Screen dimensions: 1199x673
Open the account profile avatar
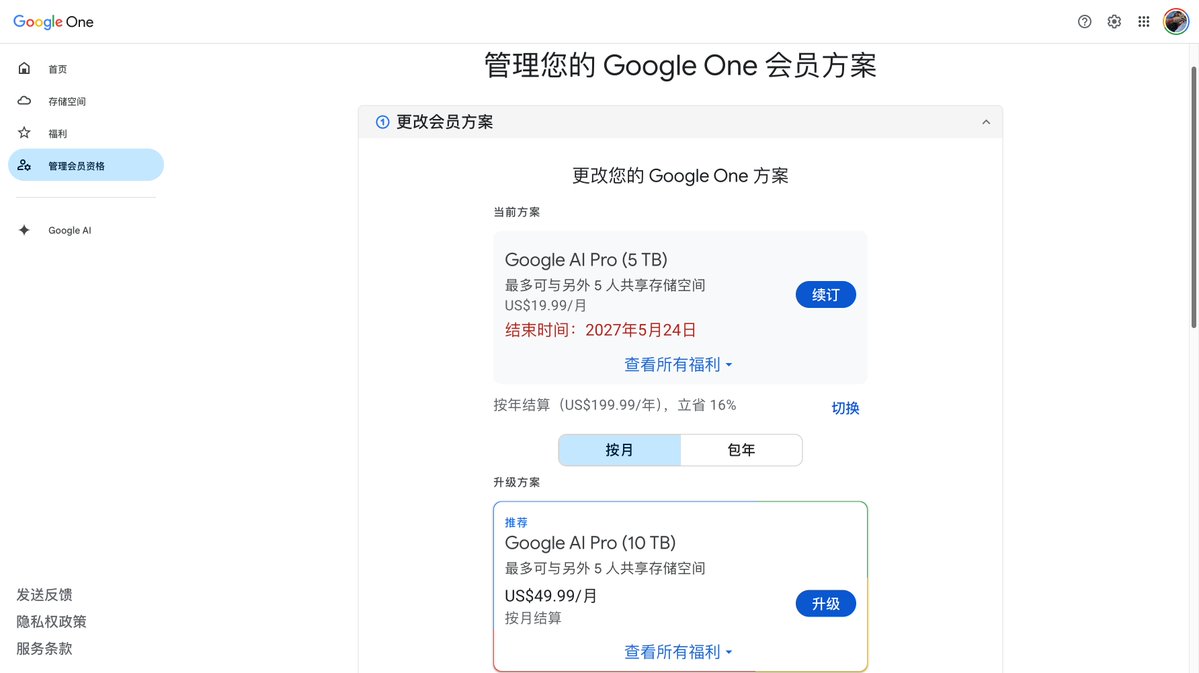coord(1176,21)
